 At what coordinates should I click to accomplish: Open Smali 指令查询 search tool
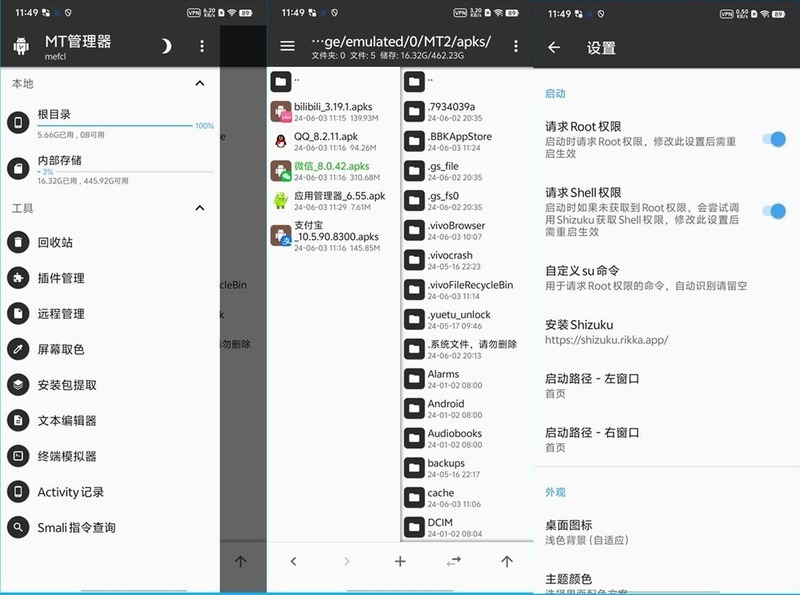(x=76, y=527)
